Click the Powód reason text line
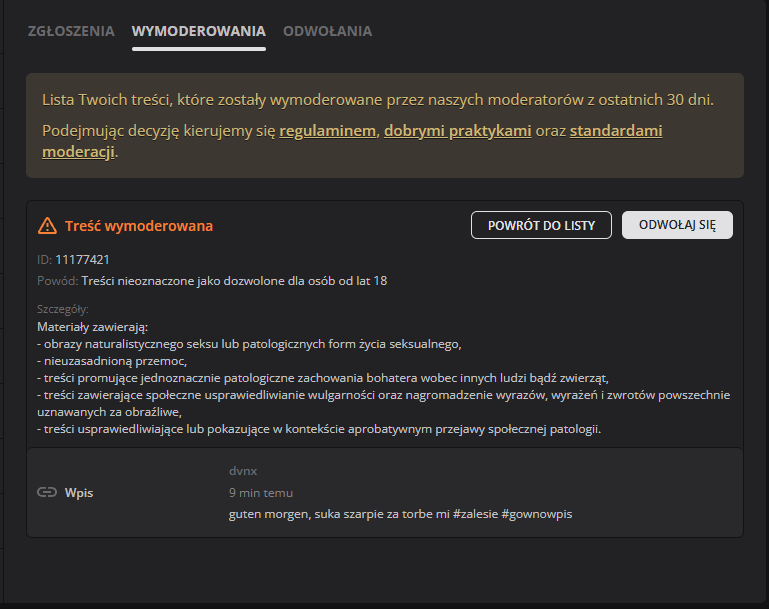 234,281
